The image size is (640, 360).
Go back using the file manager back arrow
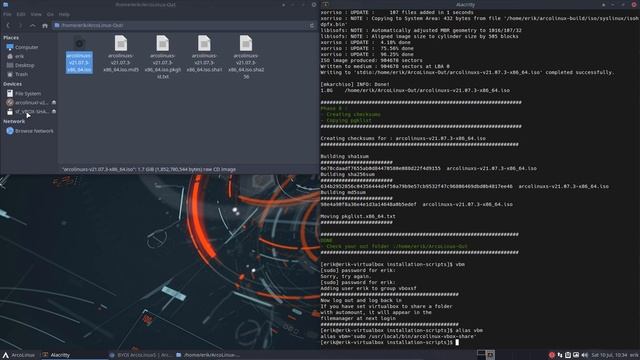pos(8,25)
